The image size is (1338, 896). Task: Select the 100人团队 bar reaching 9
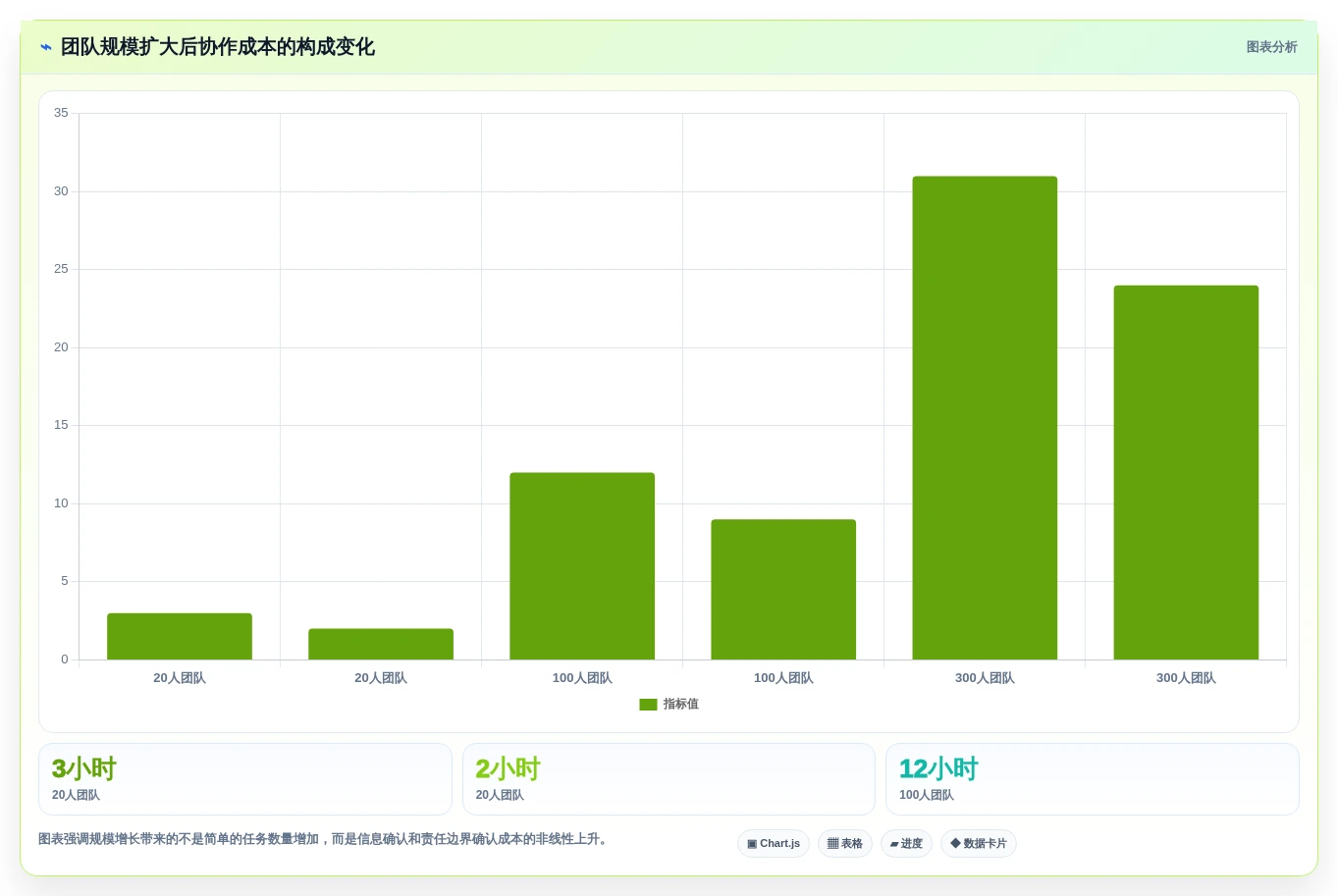[x=783, y=589]
